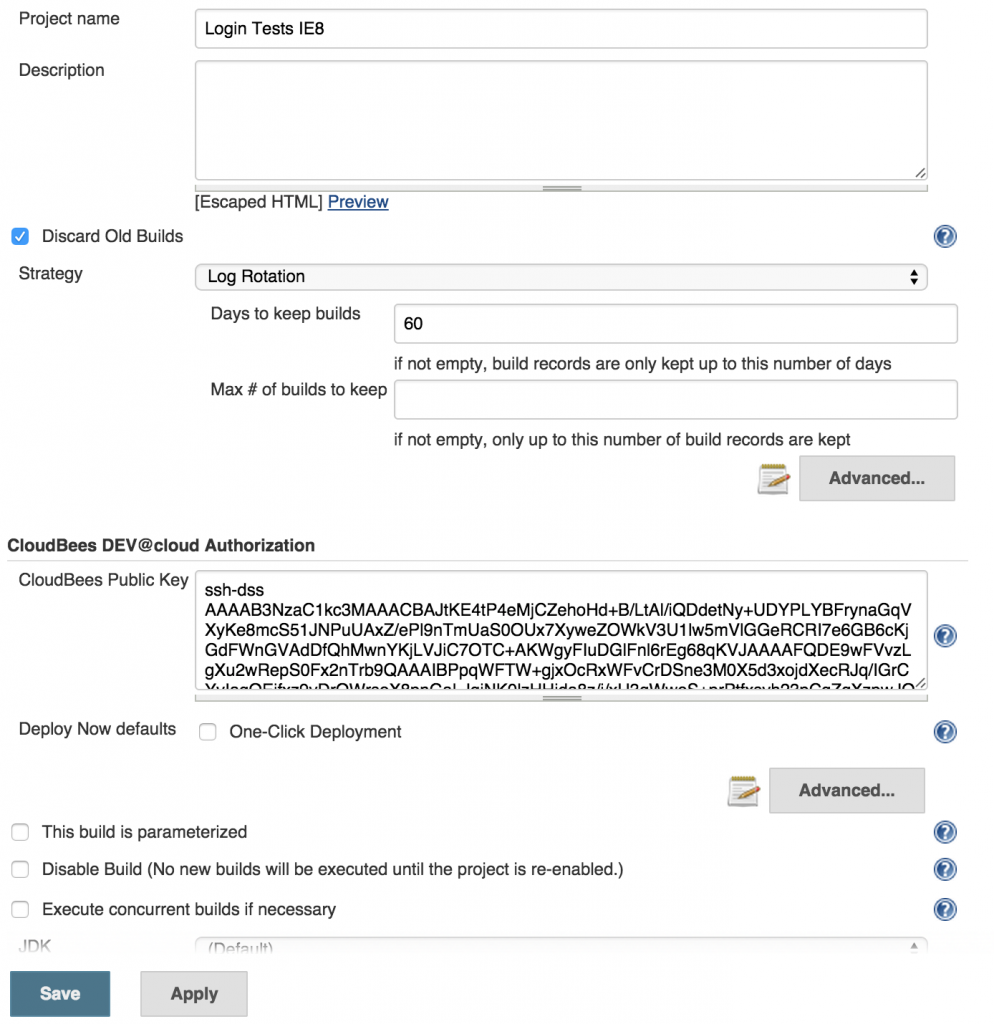Save the project configuration
Viewport: 994px width, 1024px height.
59,993
